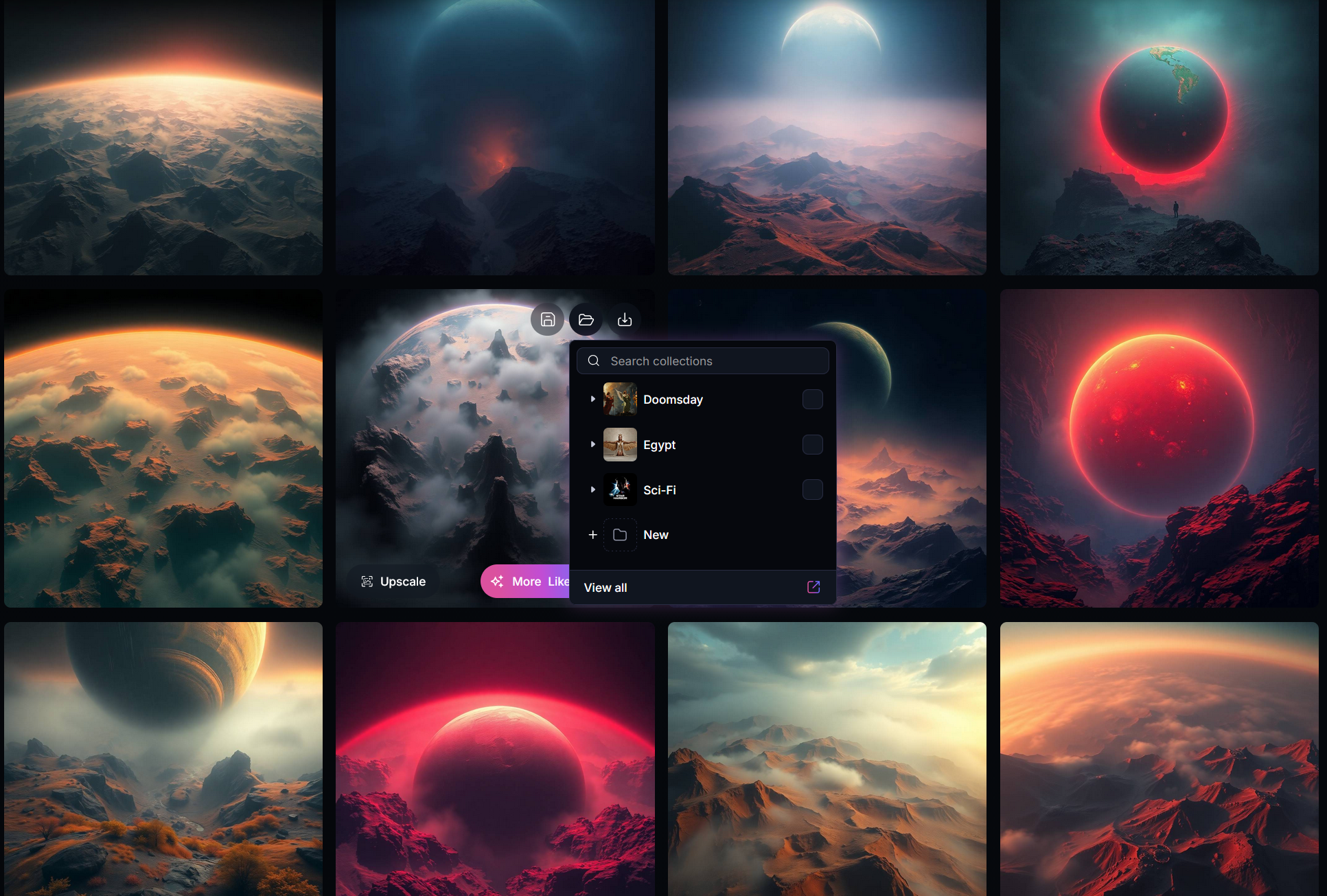Click the external link icon beside View all
1327x896 pixels.
(x=813, y=587)
